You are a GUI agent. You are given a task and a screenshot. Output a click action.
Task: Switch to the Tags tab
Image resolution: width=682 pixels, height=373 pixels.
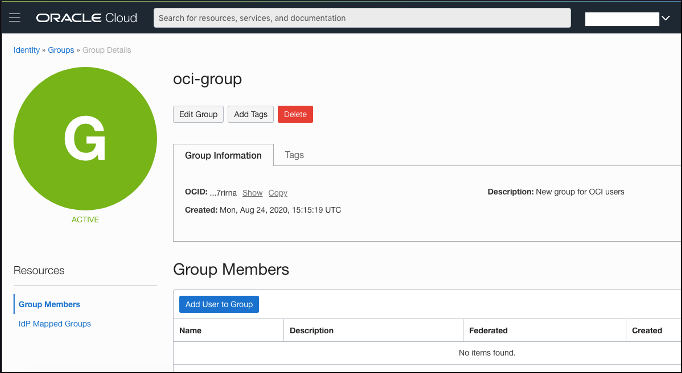(294, 155)
